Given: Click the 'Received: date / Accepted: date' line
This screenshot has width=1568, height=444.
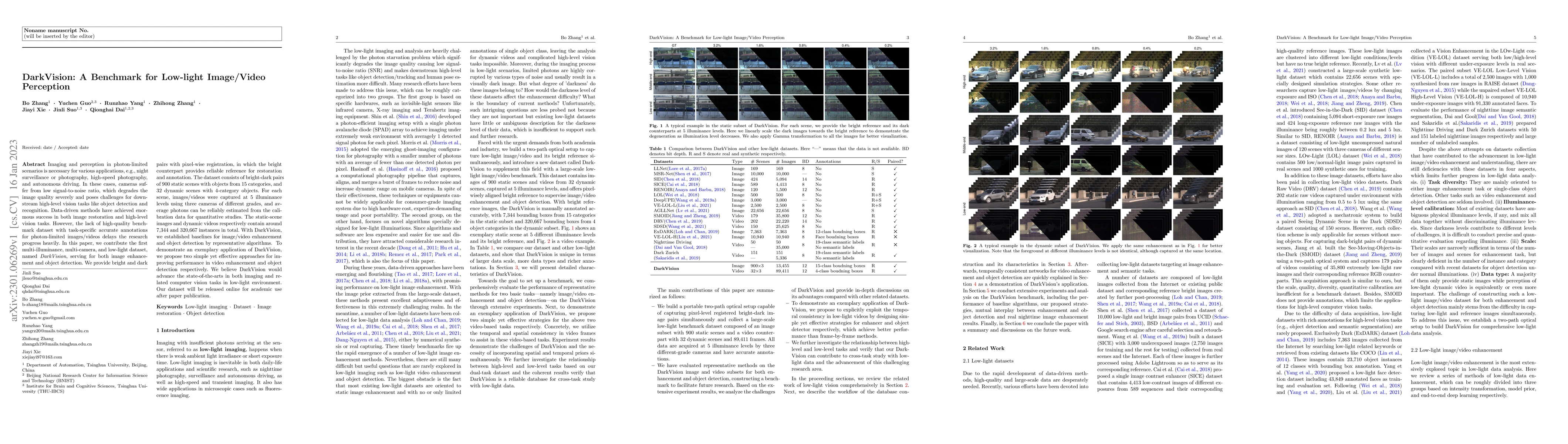Looking at the screenshot, I should pyautogui.click(x=55, y=147).
